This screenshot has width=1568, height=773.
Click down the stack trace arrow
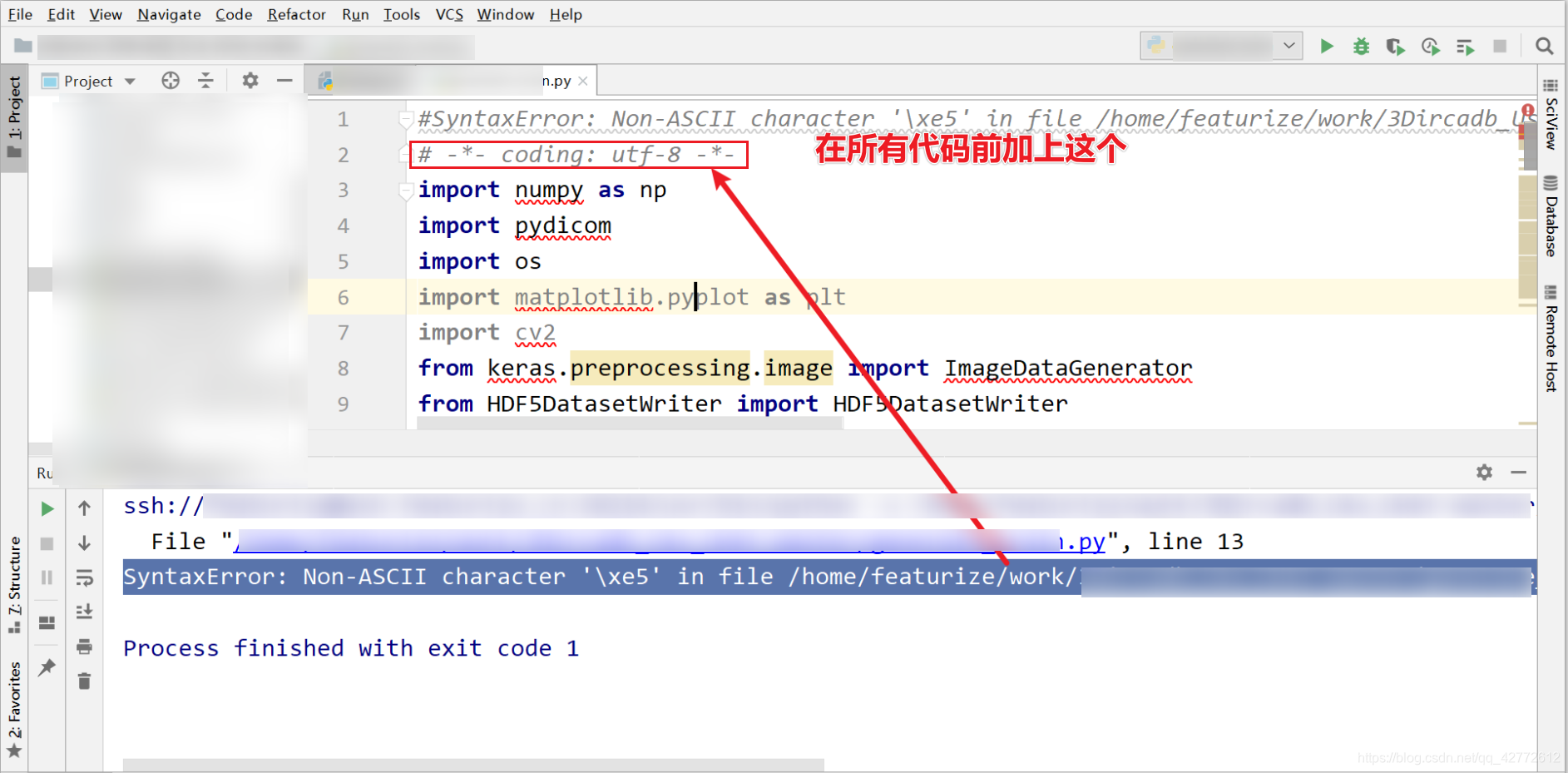pyautogui.click(x=84, y=543)
